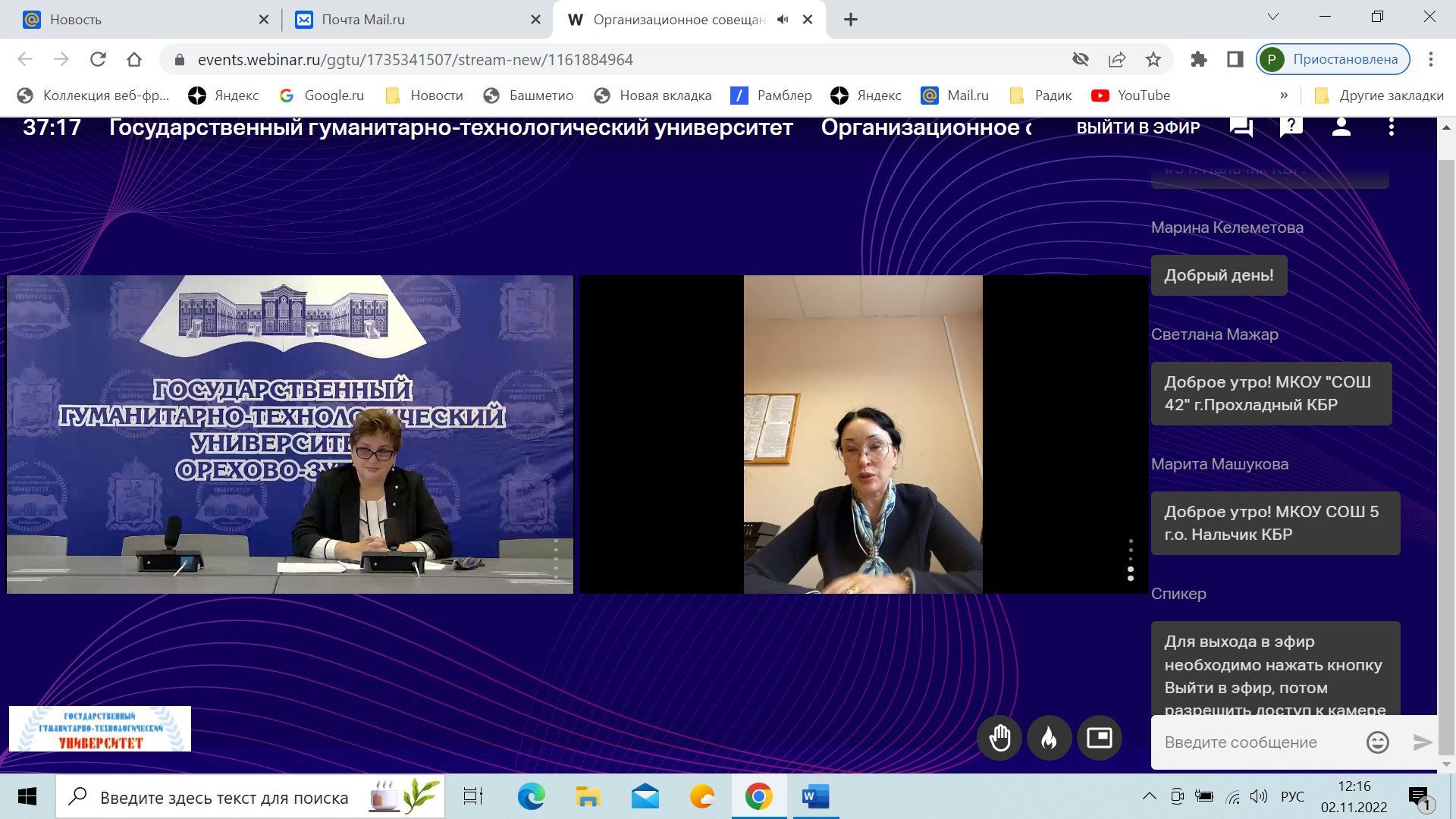The width and height of the screenshot is (1456, 819).
Task: Click ВЫЙТИ В ЭФИР button
Action: coord(1137,127)
